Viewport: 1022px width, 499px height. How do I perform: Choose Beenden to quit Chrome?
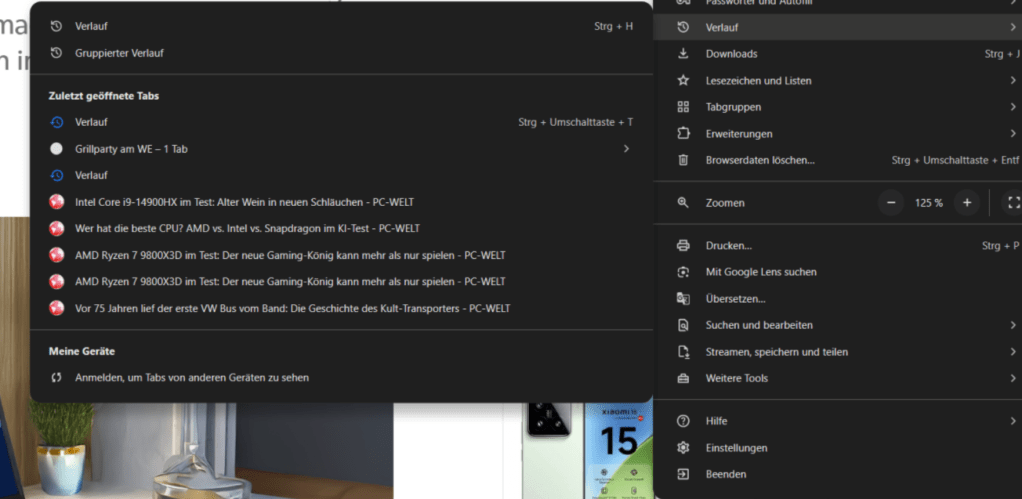838,474
